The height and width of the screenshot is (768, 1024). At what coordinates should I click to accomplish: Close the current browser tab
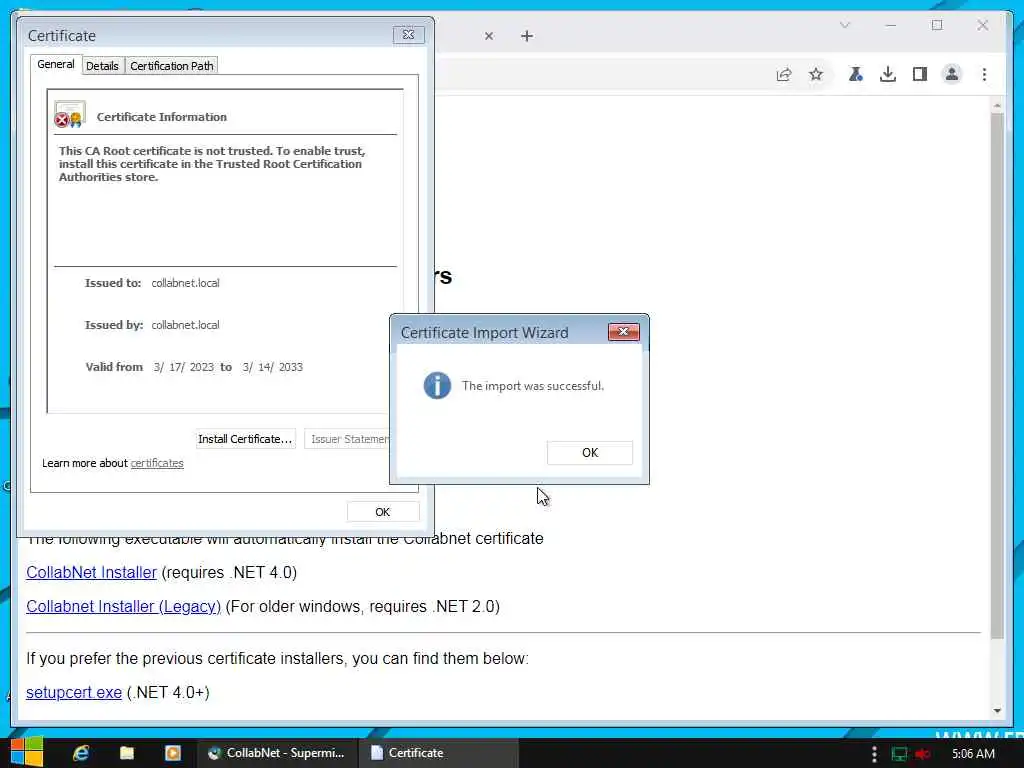[489, 36]
